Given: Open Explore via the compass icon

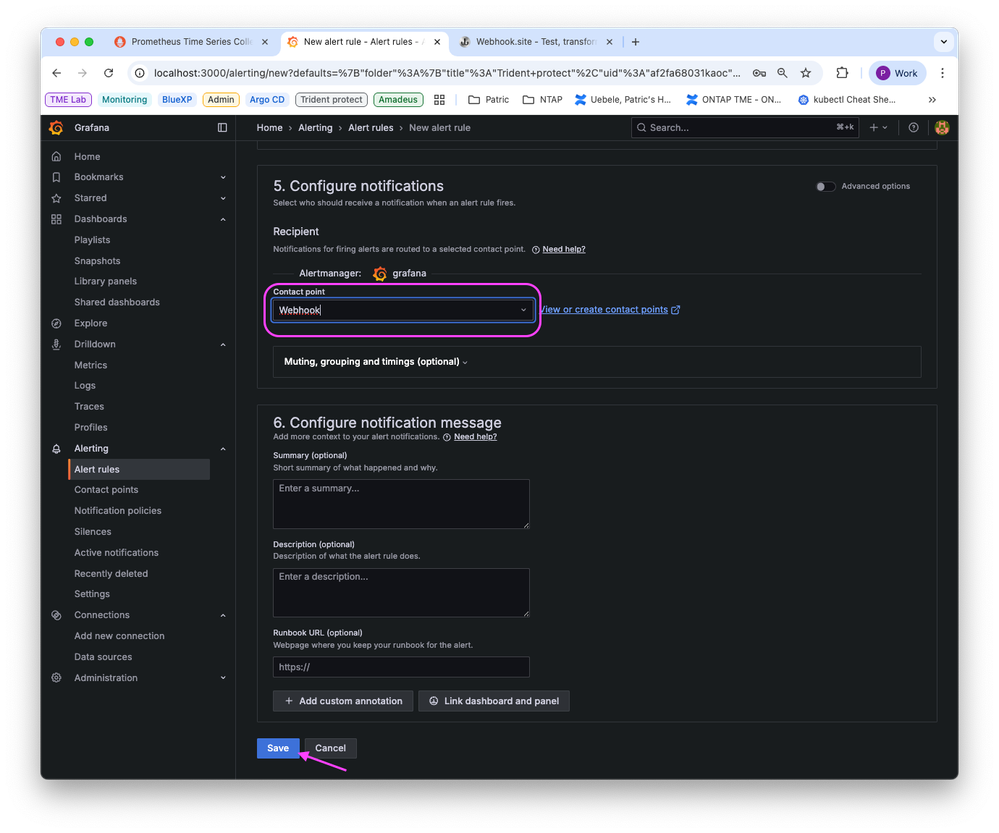Looking at the screenshot, I should [x=55, y=323].
